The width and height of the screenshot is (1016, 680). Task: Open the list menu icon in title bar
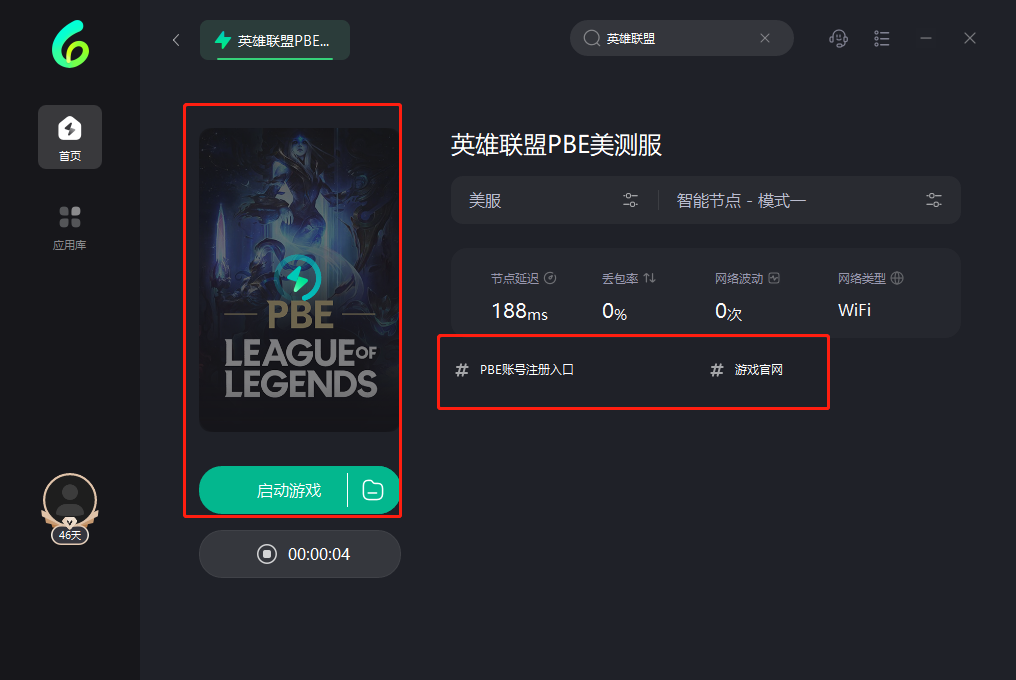coord(881,39)
